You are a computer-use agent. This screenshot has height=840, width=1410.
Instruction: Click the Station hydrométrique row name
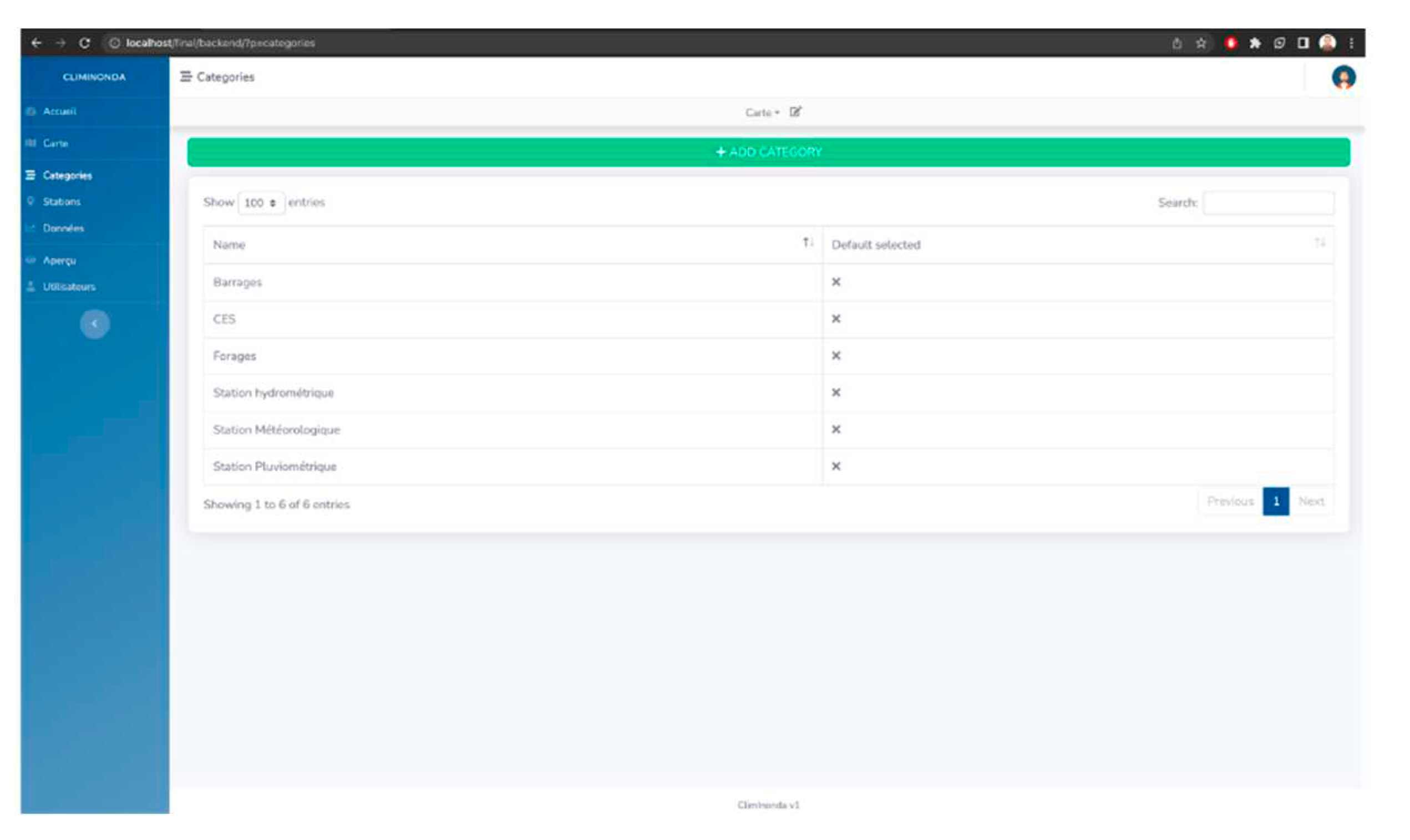click(x=273, y=393)
